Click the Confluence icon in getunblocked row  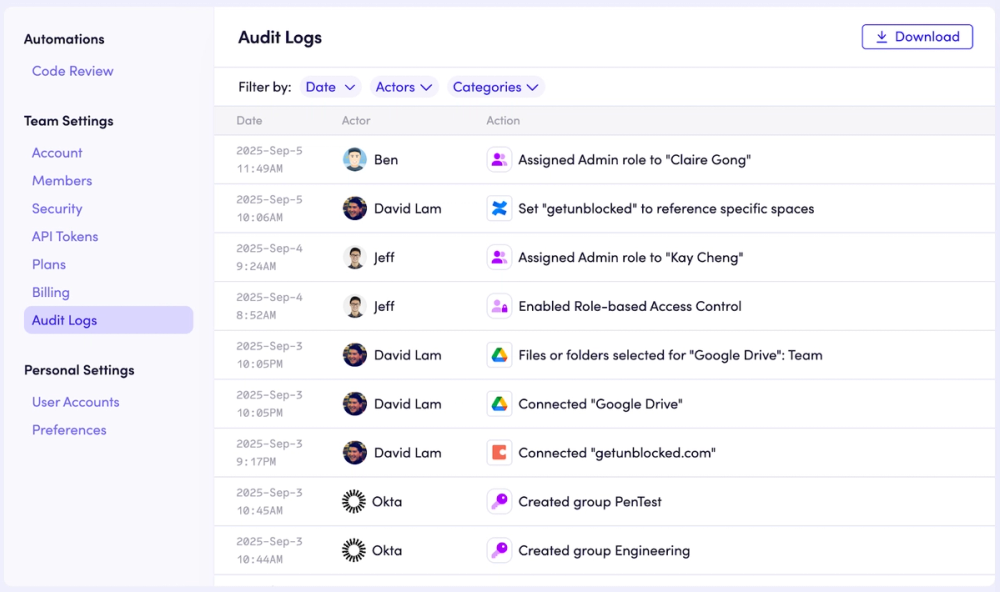[x=499, y=209]
